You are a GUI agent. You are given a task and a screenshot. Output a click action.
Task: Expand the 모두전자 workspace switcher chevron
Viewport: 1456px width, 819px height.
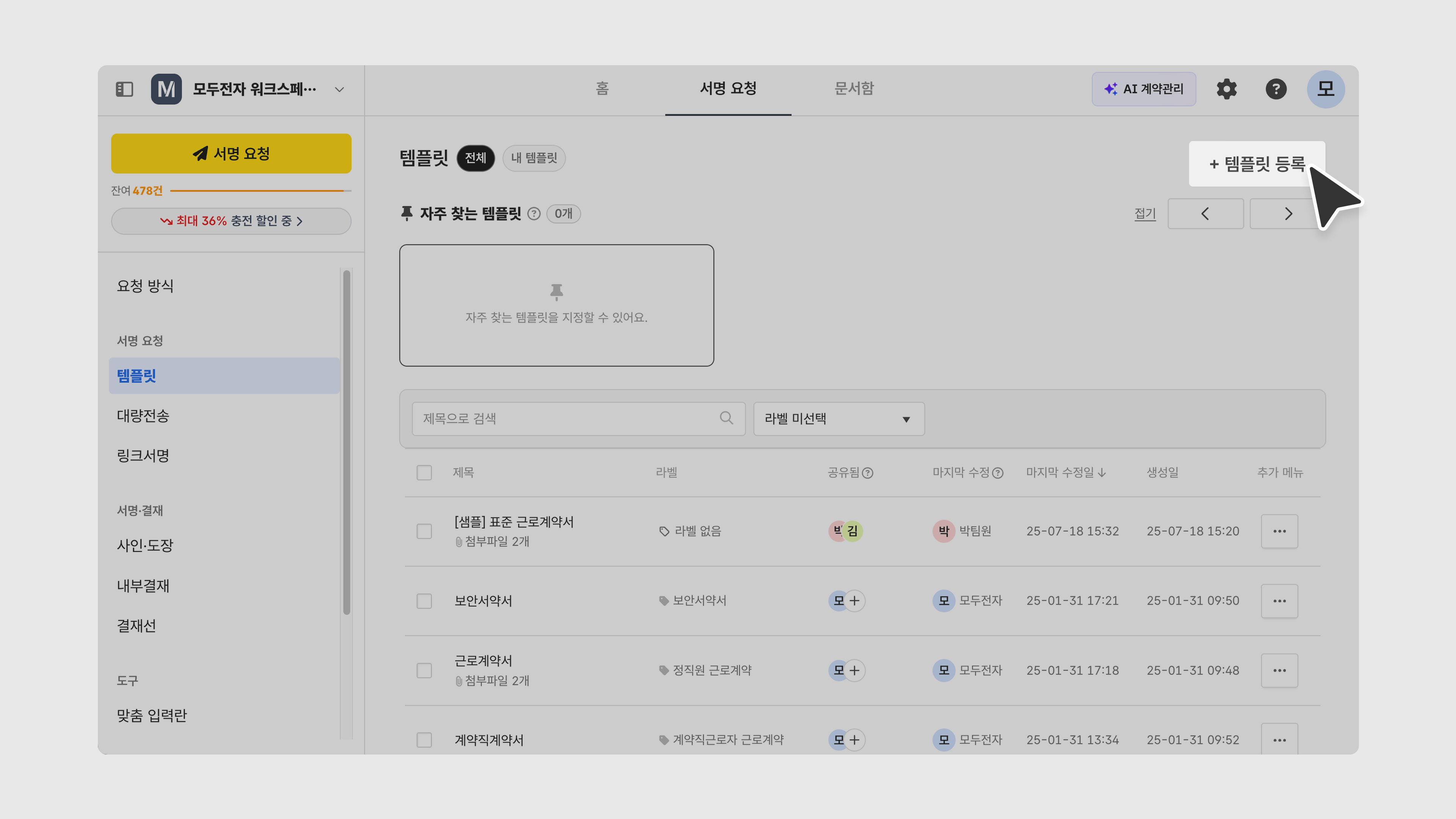tap(339, 89)
